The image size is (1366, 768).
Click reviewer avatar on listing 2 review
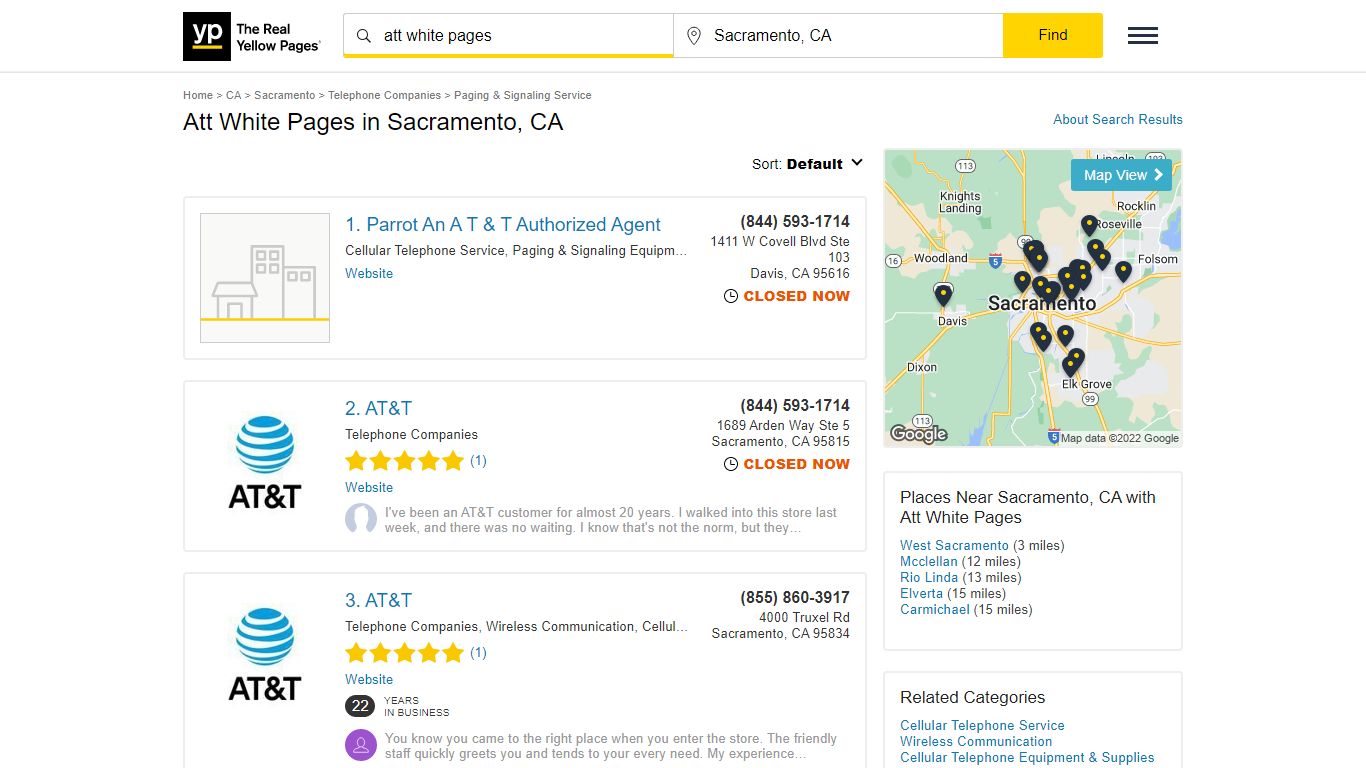tap(361, 520)
